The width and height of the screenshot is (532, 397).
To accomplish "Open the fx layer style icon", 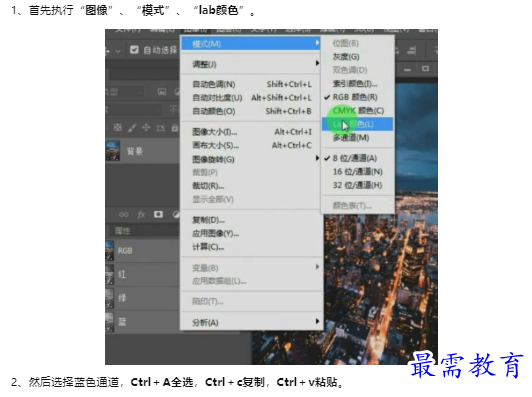I will coord(141,214).
